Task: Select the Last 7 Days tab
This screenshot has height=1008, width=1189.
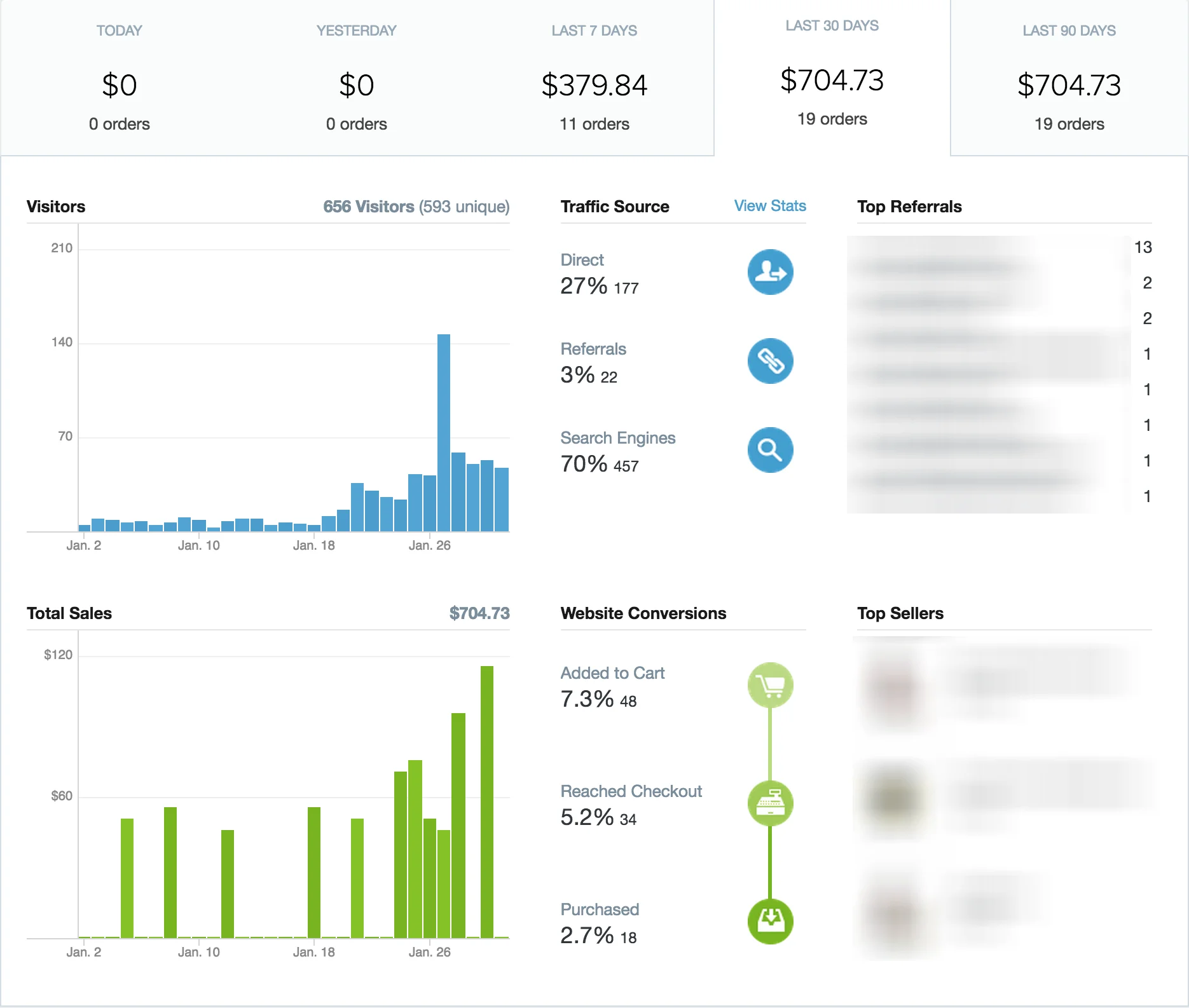Action: [594, 78]
